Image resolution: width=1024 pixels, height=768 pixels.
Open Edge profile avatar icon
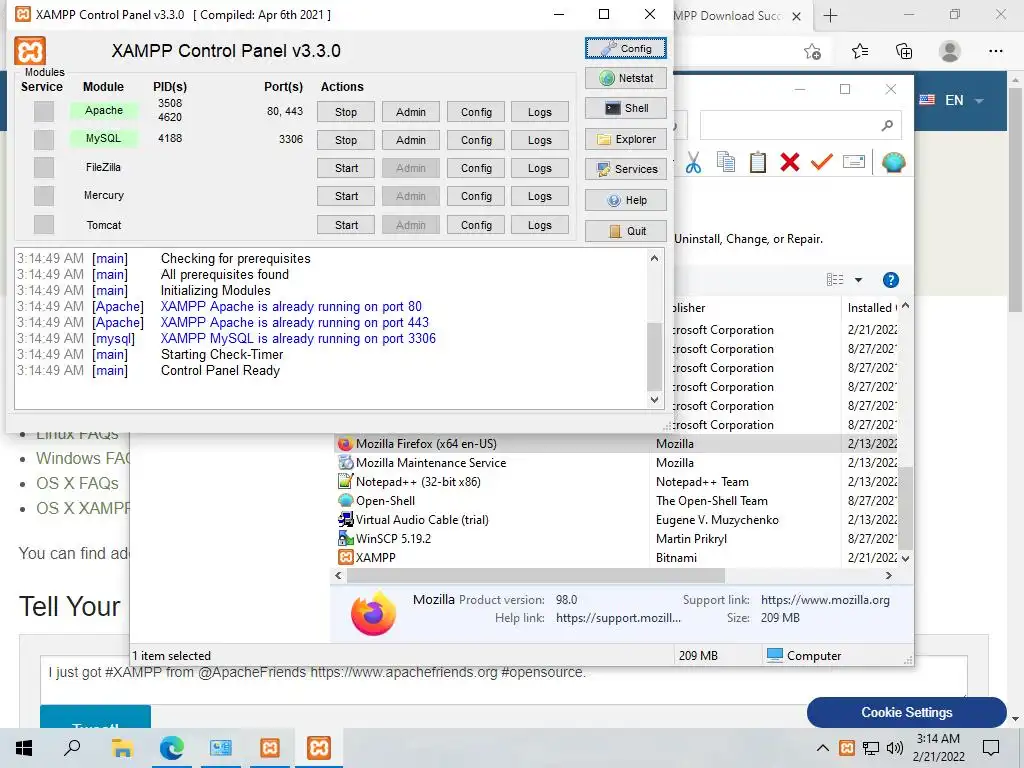(x=950, y=51)
